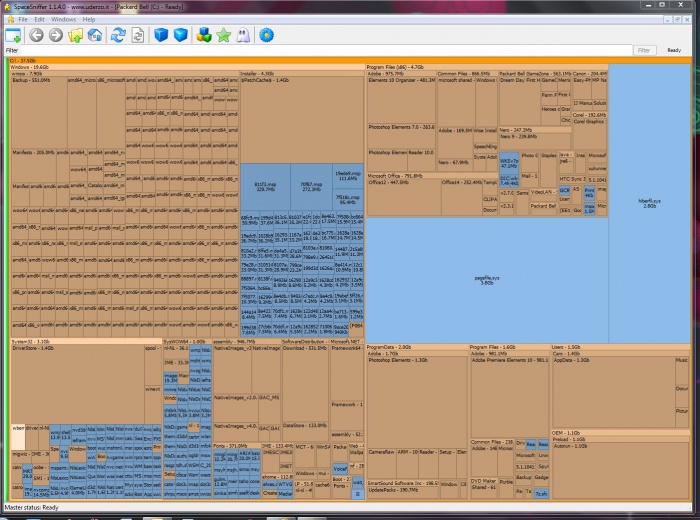Open the Windows menu
This screenshot has width=700, height=520.
[x=63, y=20]
